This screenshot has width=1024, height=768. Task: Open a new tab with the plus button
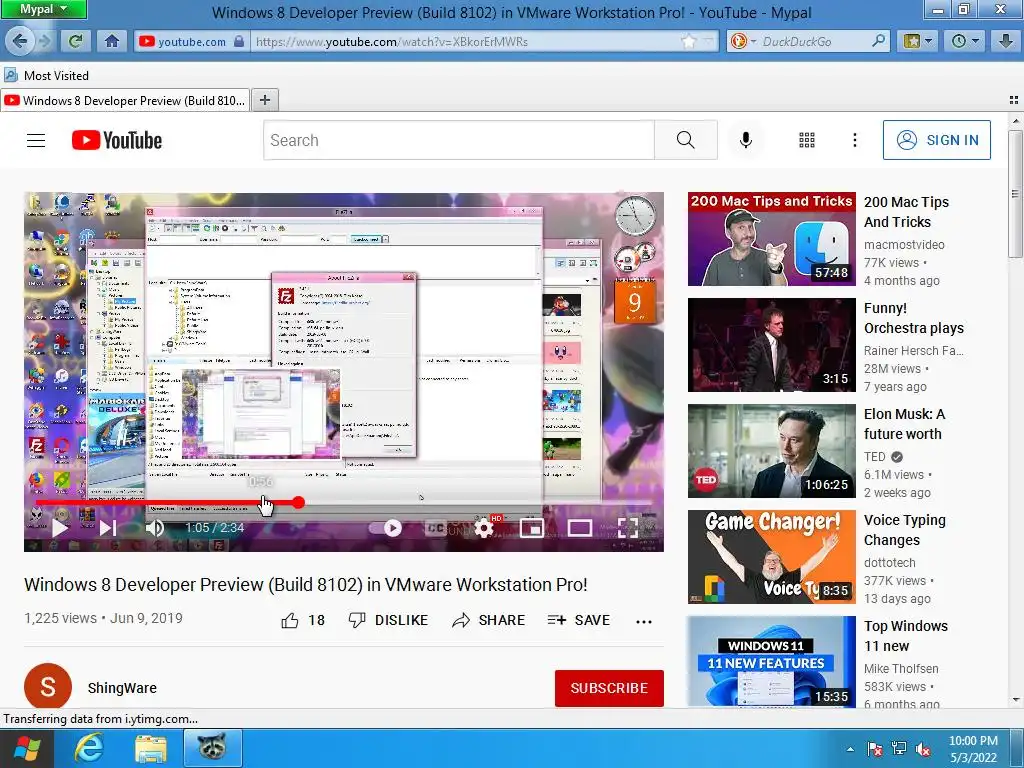(x=264, y=100)
